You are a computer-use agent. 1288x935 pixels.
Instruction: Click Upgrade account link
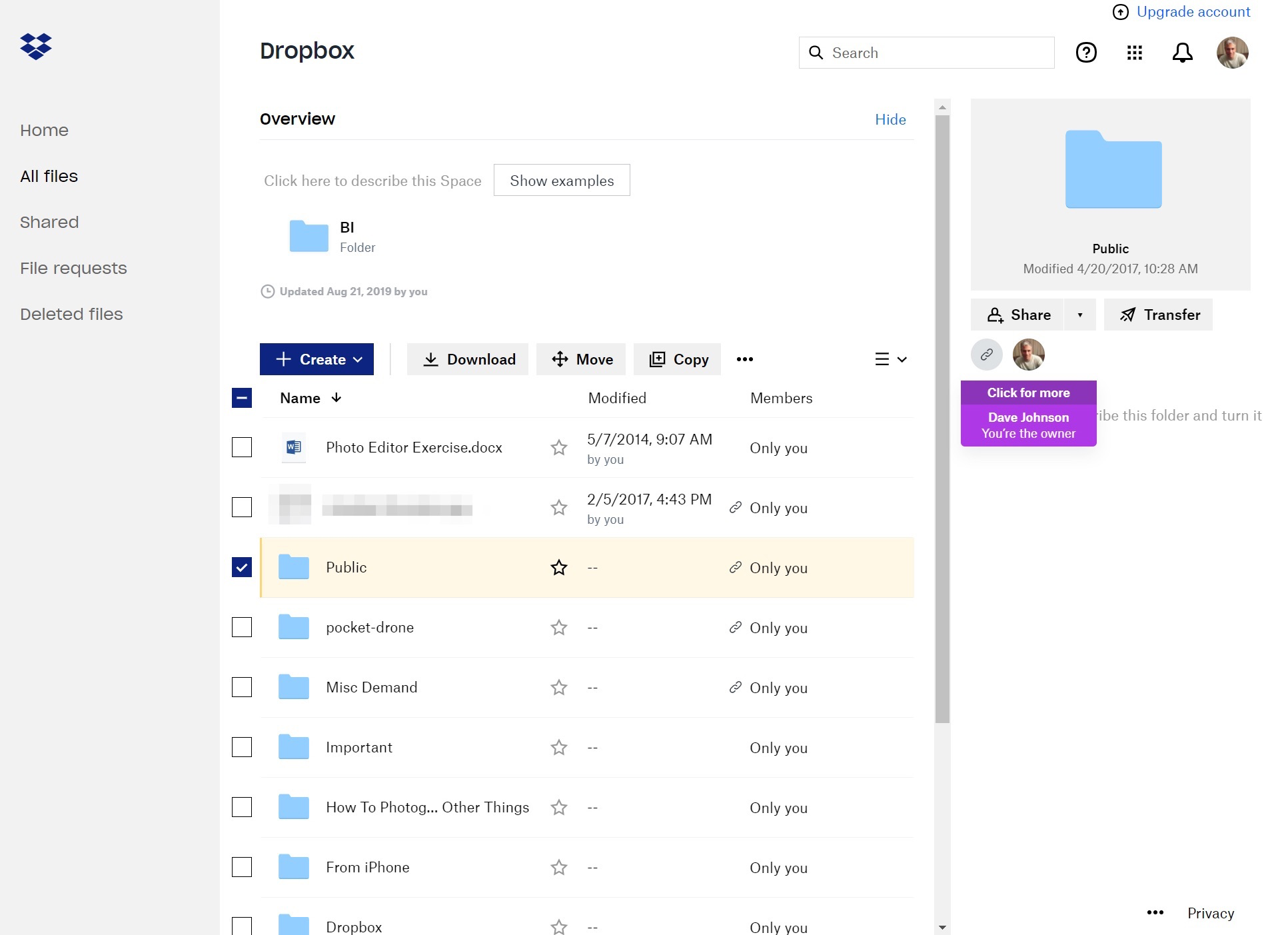tap(1193, 12)
